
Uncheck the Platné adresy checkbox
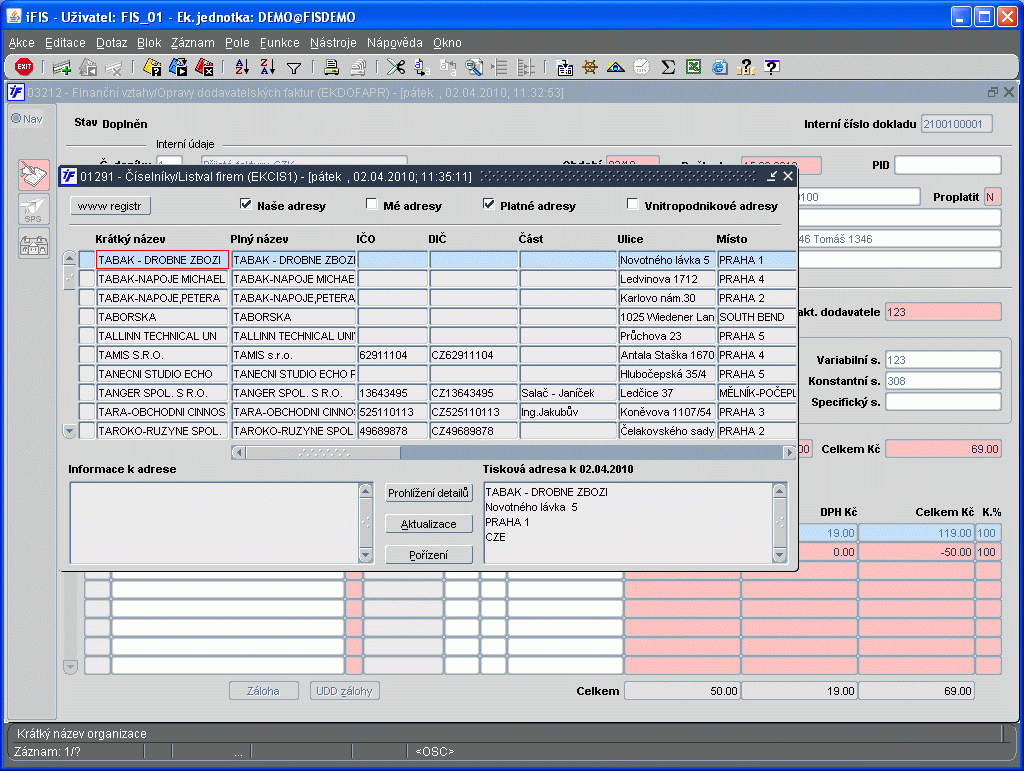click(489, 205)
